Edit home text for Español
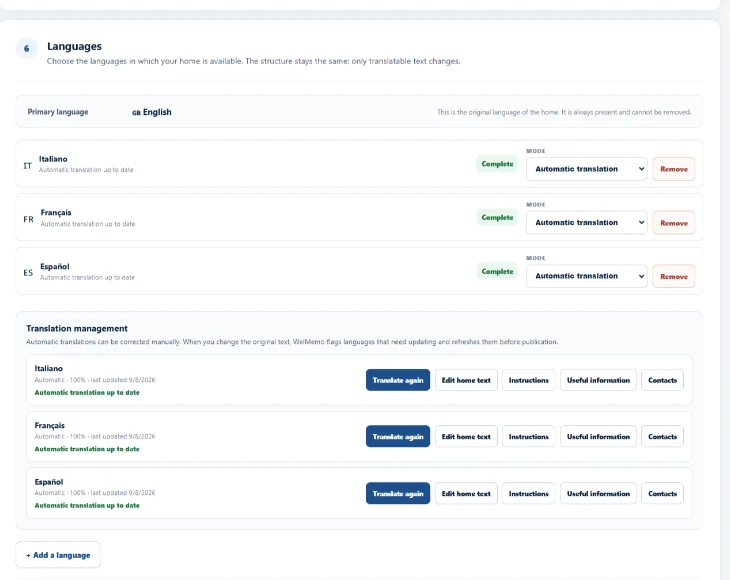730x580 pixels. 466,493
